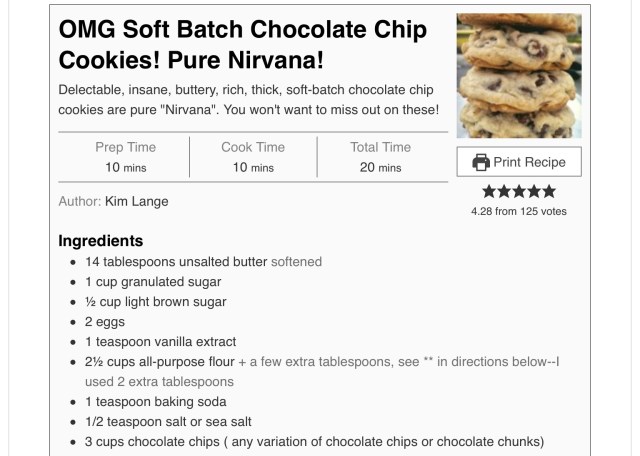This screenshot has width=640, height=456.
Task: Select the granulated sugar ingredient line
Action: point(153,282)
